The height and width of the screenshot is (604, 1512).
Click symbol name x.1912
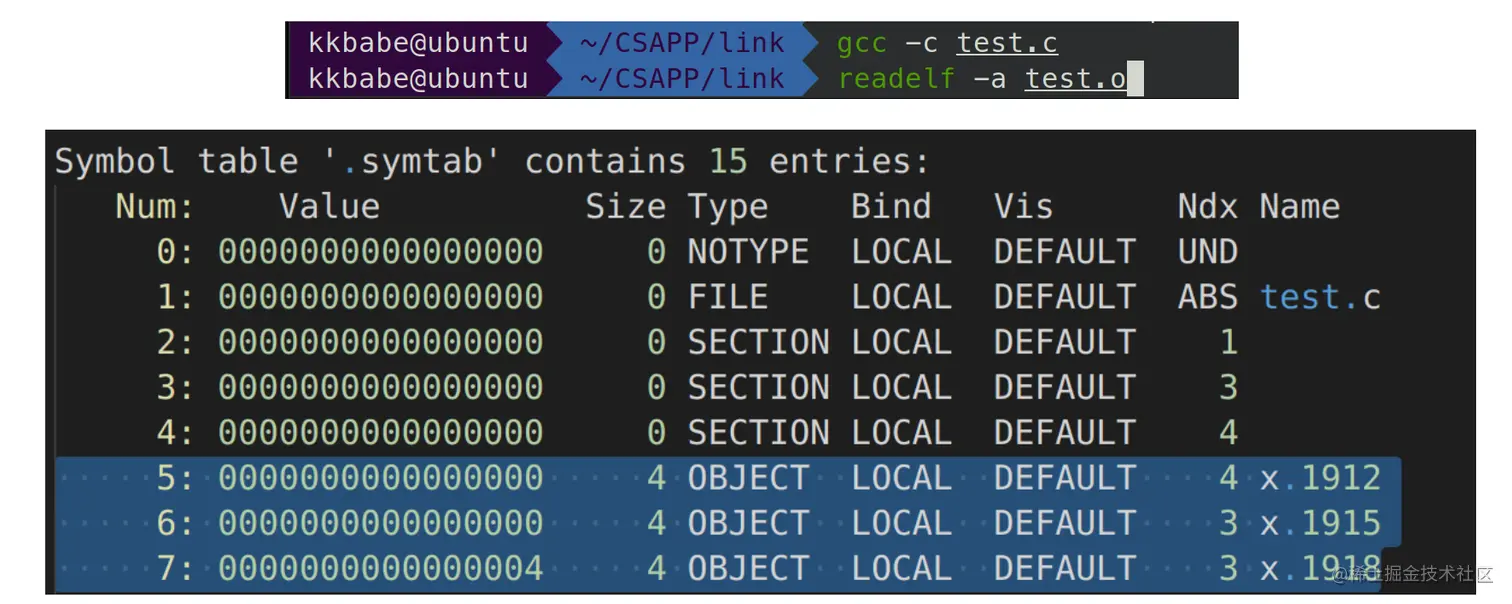pyautogui.click(x=1321, y=478)
